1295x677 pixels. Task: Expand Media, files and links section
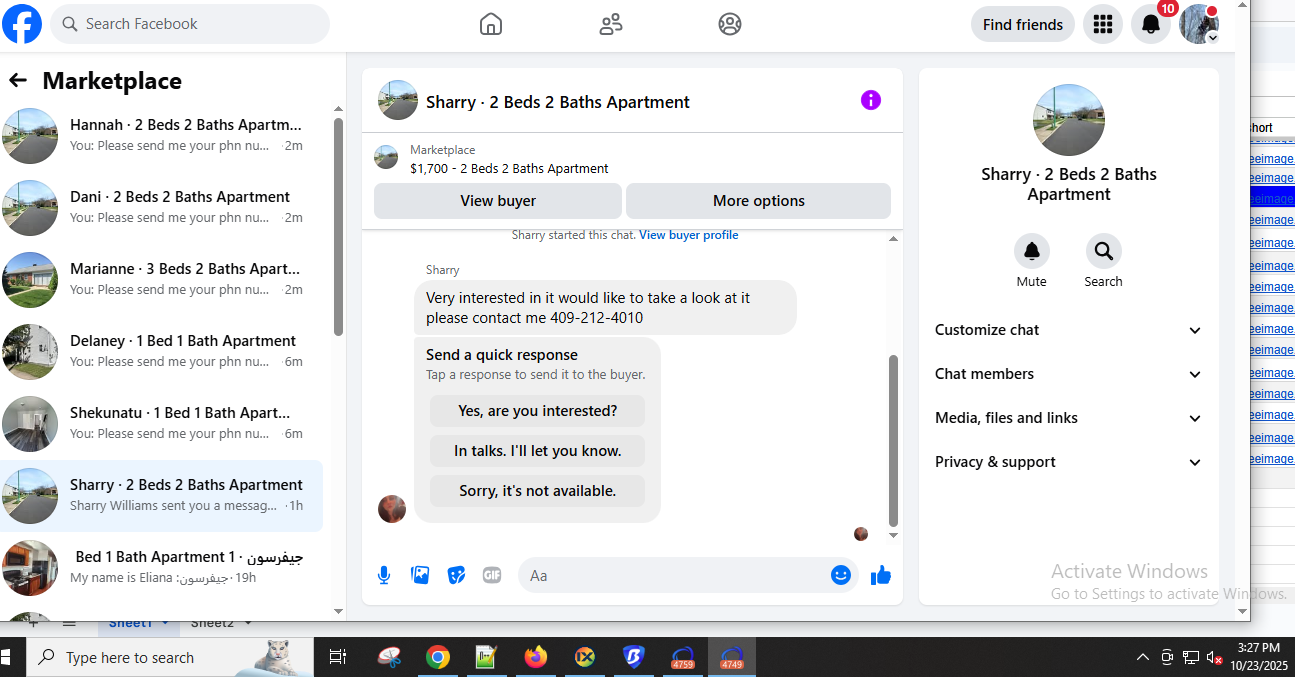tap(1068, 418)
